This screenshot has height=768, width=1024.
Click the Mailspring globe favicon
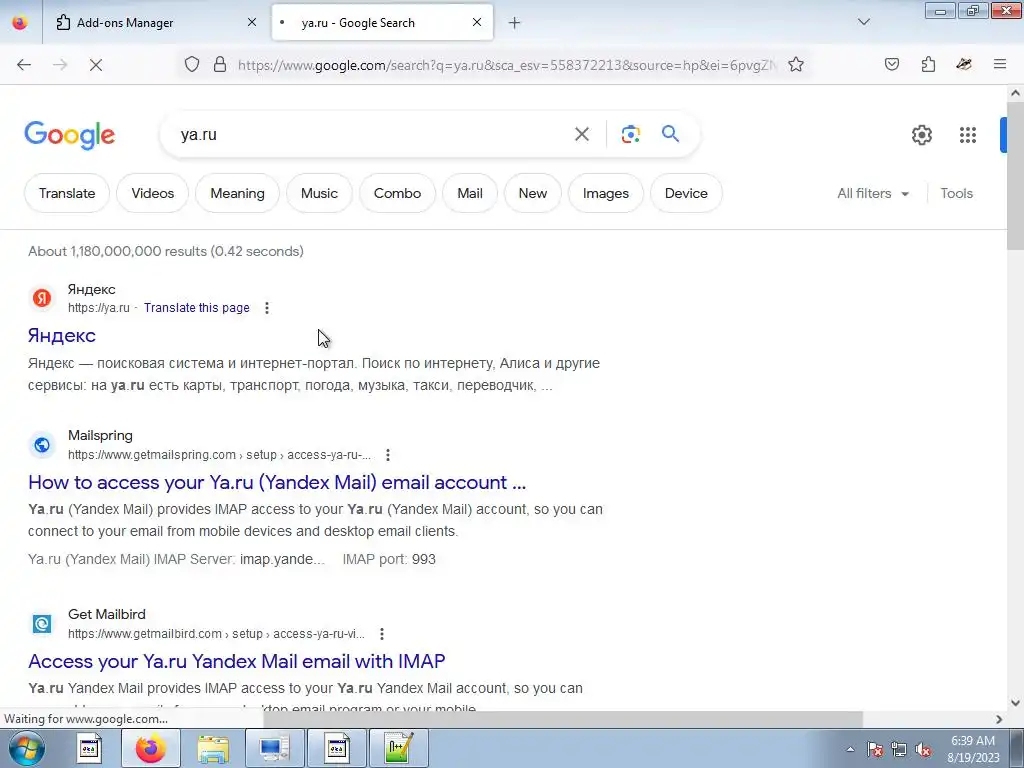point(42,445)
